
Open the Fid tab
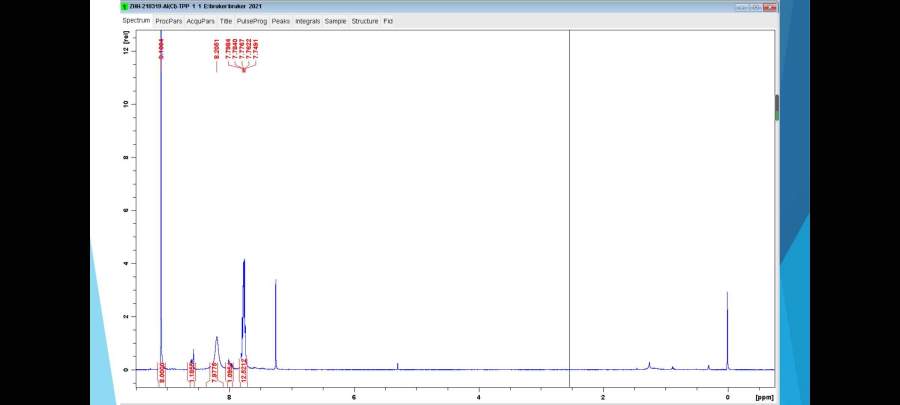388,21
